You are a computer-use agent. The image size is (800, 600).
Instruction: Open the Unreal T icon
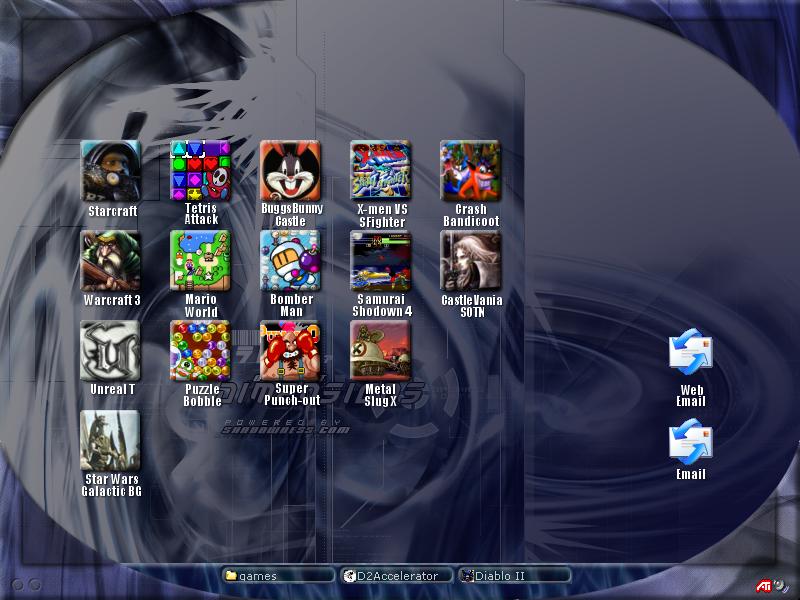coord(110,351)
